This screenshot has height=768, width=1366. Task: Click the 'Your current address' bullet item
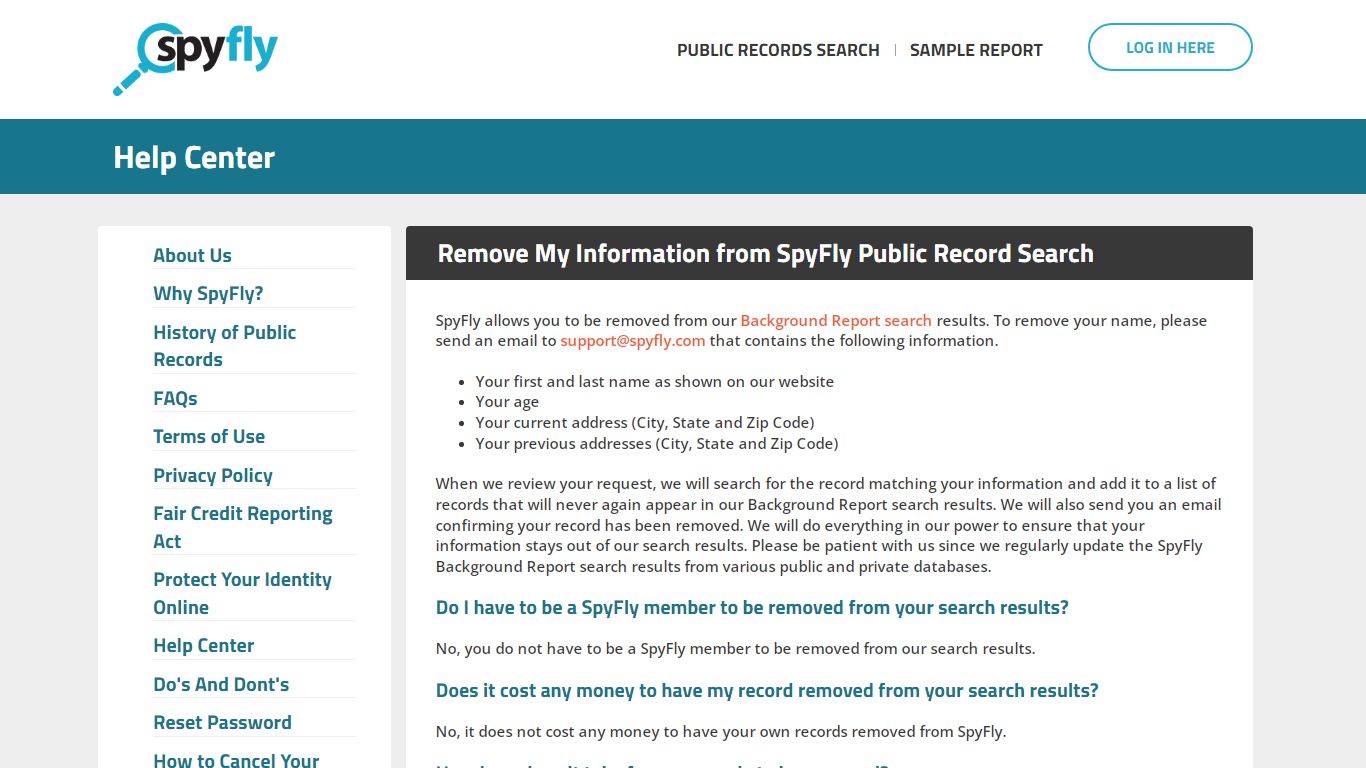645,422
